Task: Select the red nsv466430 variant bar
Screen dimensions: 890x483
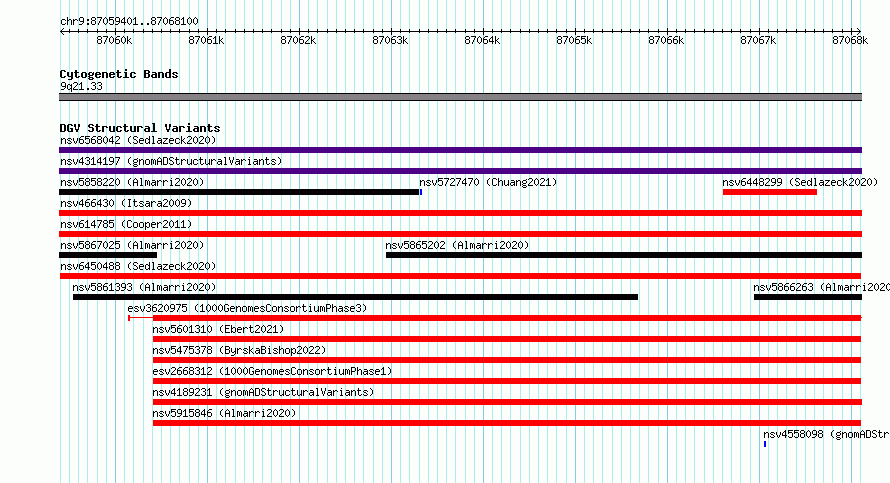Action: 460,213
